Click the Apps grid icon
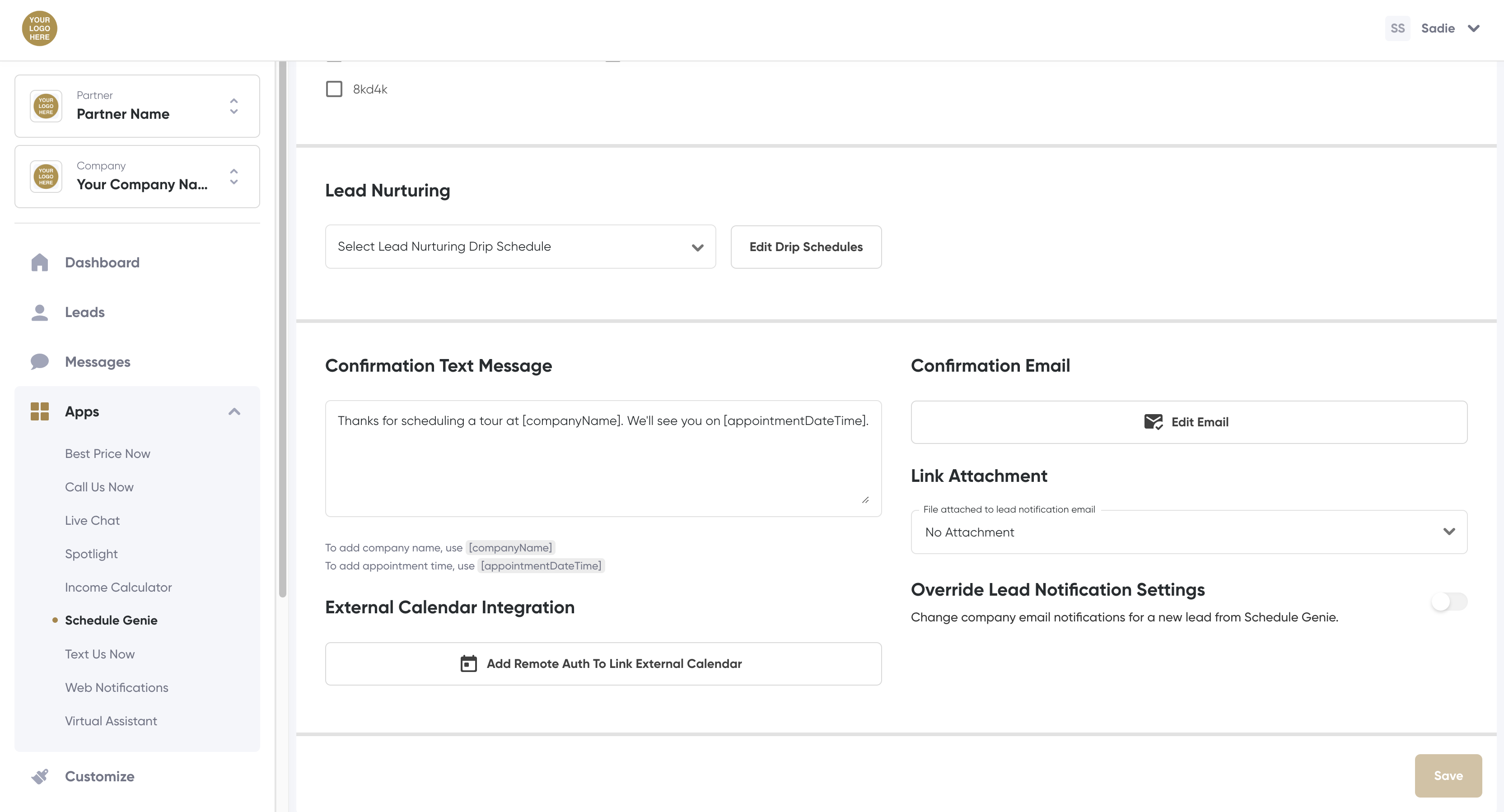Screen dimensions: 1504x812 (39, 411)
